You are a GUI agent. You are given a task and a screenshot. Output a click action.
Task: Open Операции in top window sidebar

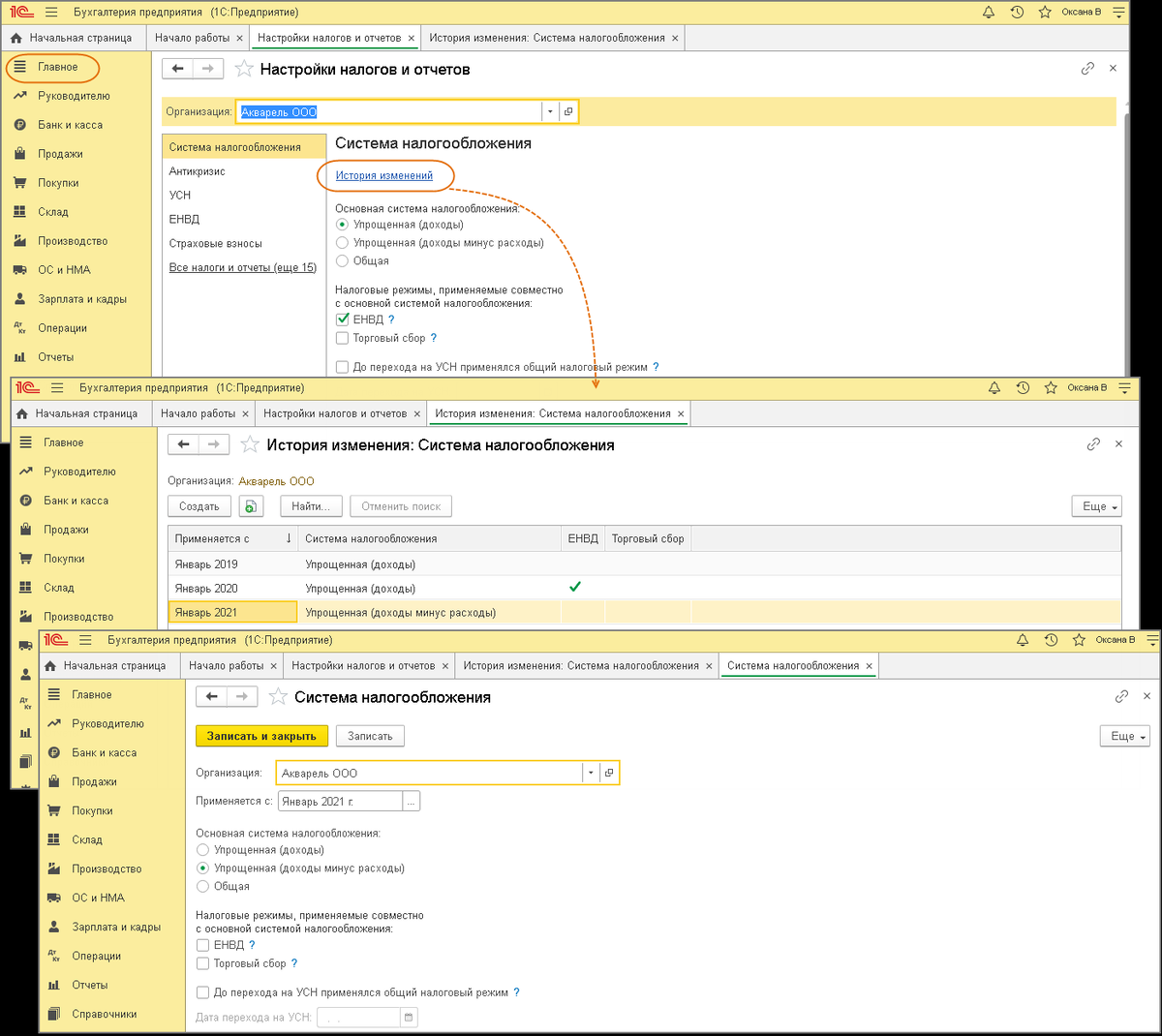pyautogui.click(x=62, y=328)
